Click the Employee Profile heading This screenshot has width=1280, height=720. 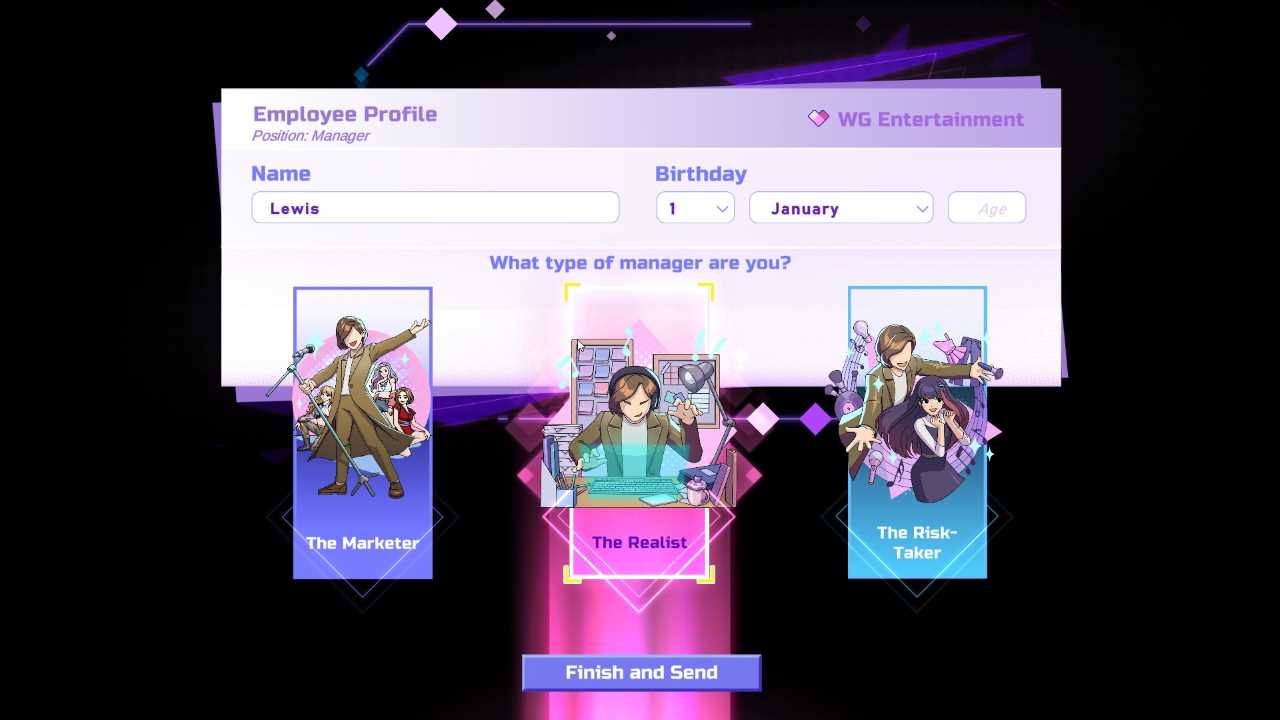pos(345,114)
